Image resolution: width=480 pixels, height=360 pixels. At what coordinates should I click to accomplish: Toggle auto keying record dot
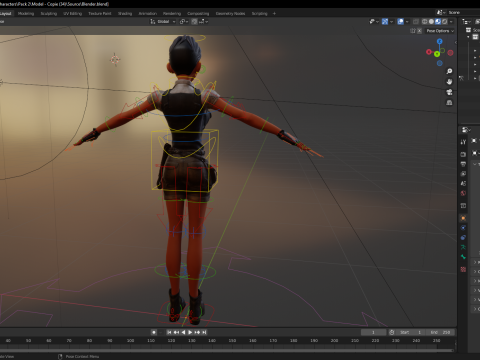[x=154, y=332]
